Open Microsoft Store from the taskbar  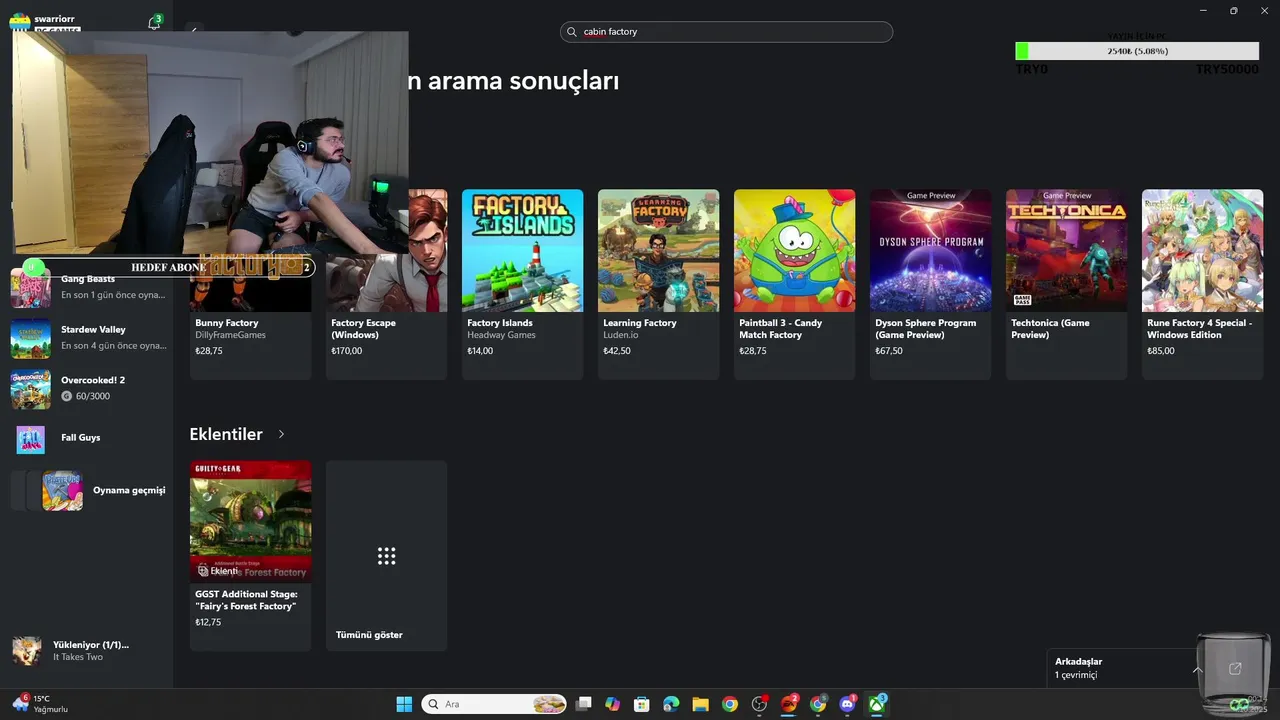[x=642, y=704]
